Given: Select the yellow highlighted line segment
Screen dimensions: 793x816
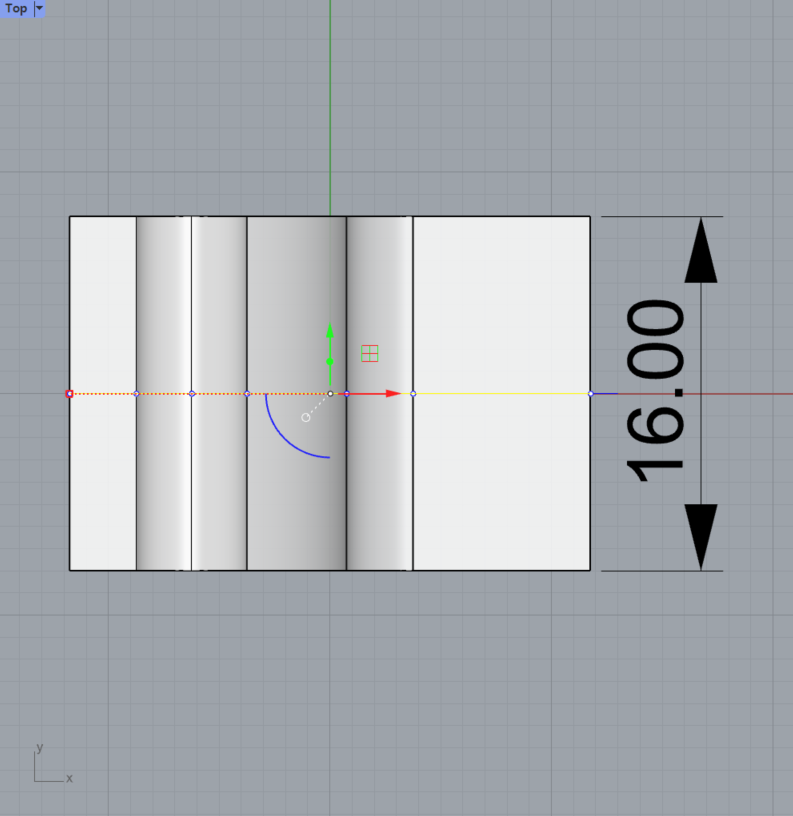Looking at the screenshot, I should [x=502, y=394].
